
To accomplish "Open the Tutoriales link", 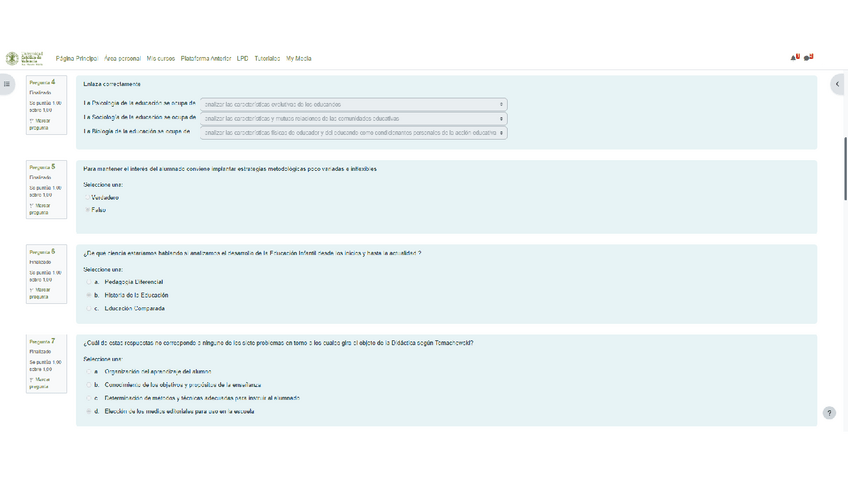I will coord(267,59).
